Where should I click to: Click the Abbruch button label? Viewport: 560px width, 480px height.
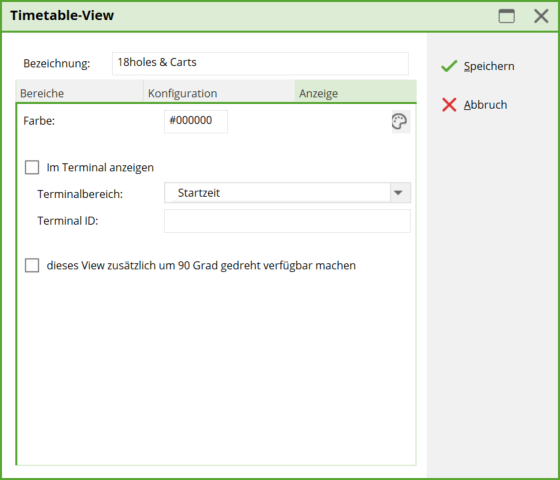pos(485,105)
